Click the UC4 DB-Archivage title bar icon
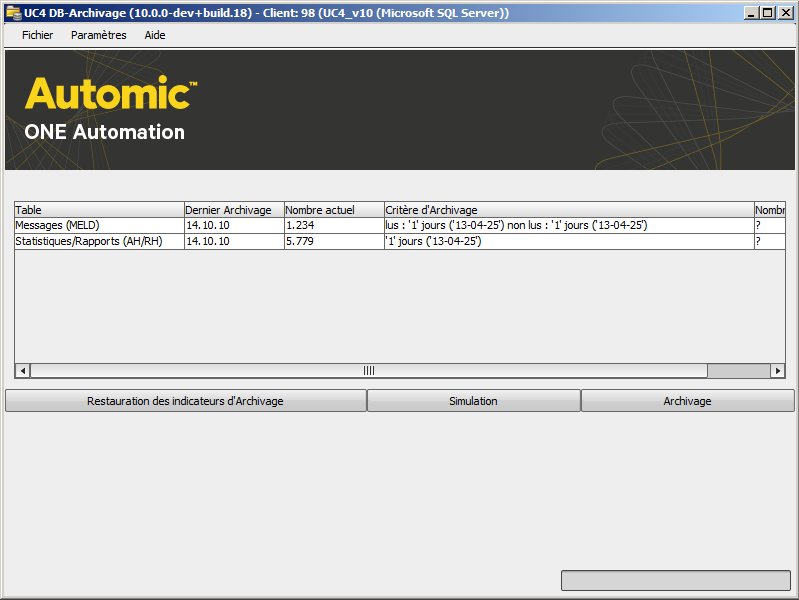Image resolution: width=799 pixels, height=600 pixels. (13, 12)
